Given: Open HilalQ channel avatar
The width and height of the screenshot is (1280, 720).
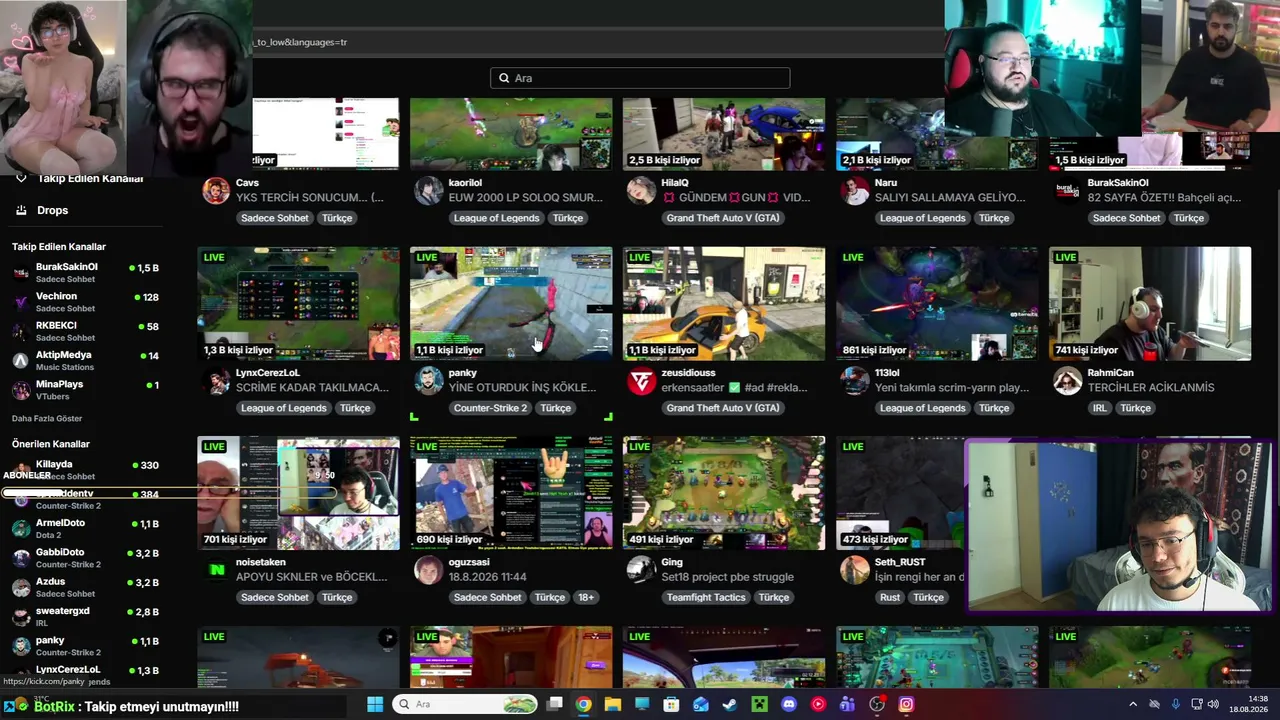Looking at the screenshot, I should click(641, 190).
